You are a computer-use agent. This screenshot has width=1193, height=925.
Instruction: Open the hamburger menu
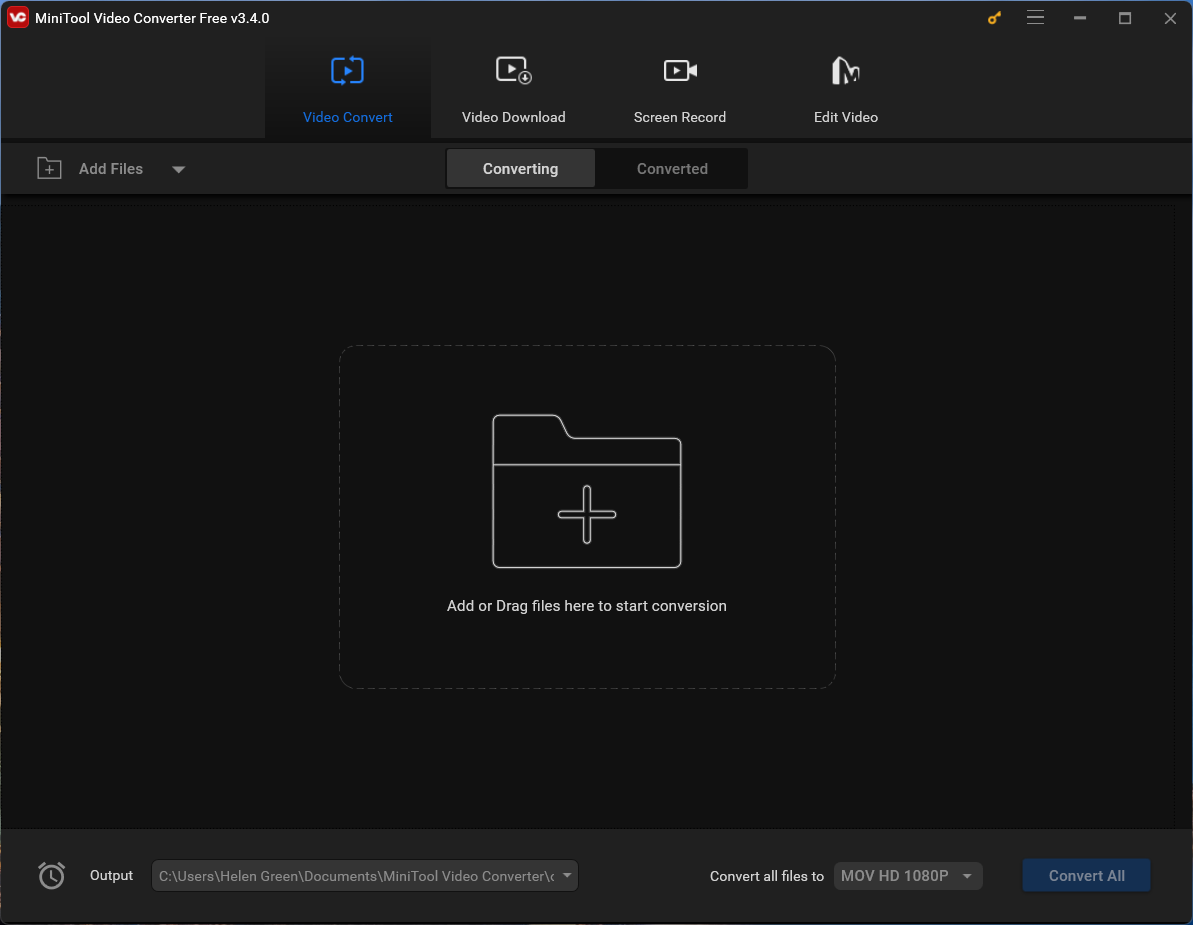1035,17
